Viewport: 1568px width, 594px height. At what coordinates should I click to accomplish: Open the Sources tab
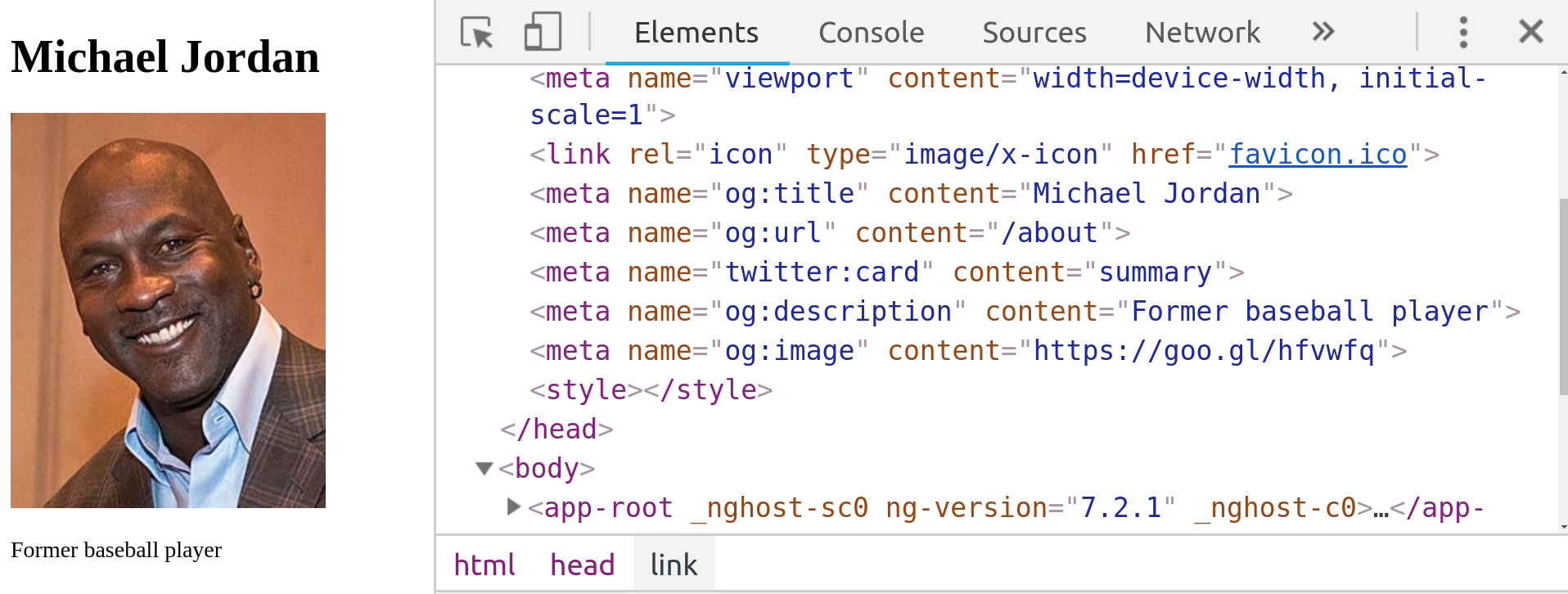(1034, 33)
